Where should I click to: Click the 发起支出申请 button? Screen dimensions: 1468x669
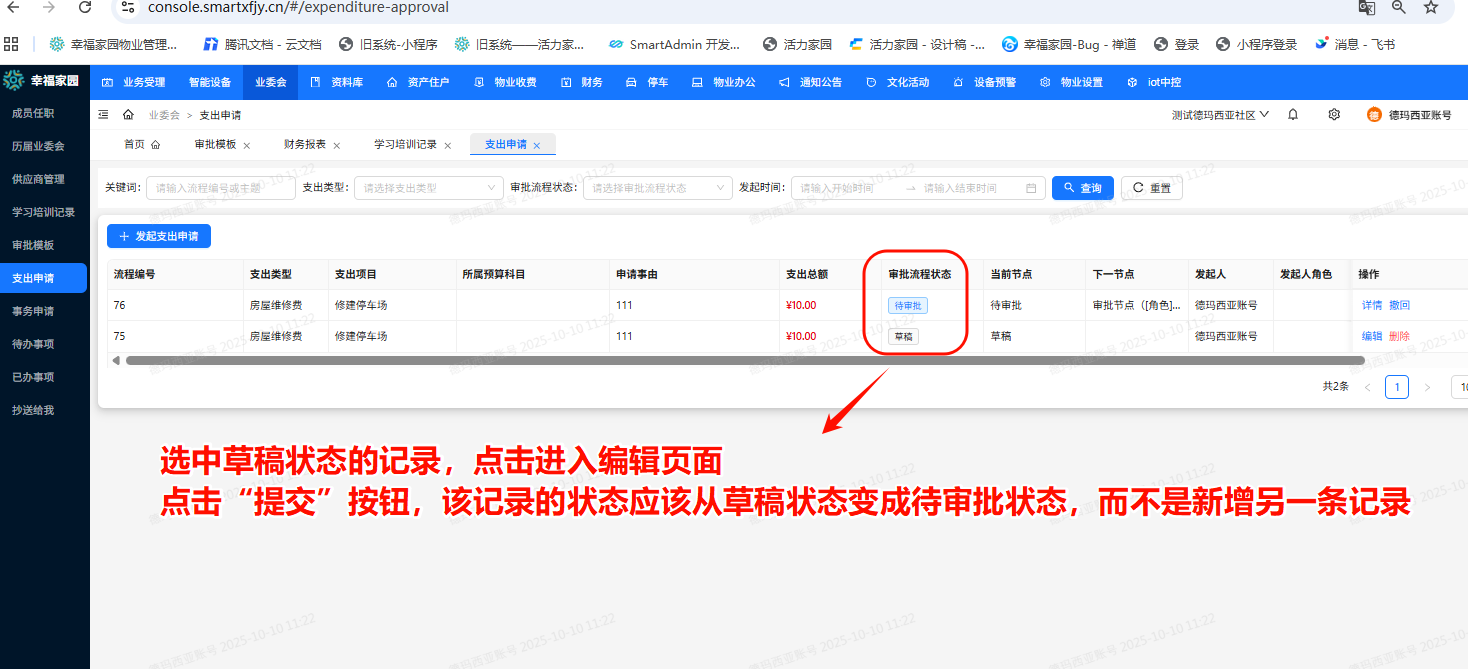click(159, 236)
